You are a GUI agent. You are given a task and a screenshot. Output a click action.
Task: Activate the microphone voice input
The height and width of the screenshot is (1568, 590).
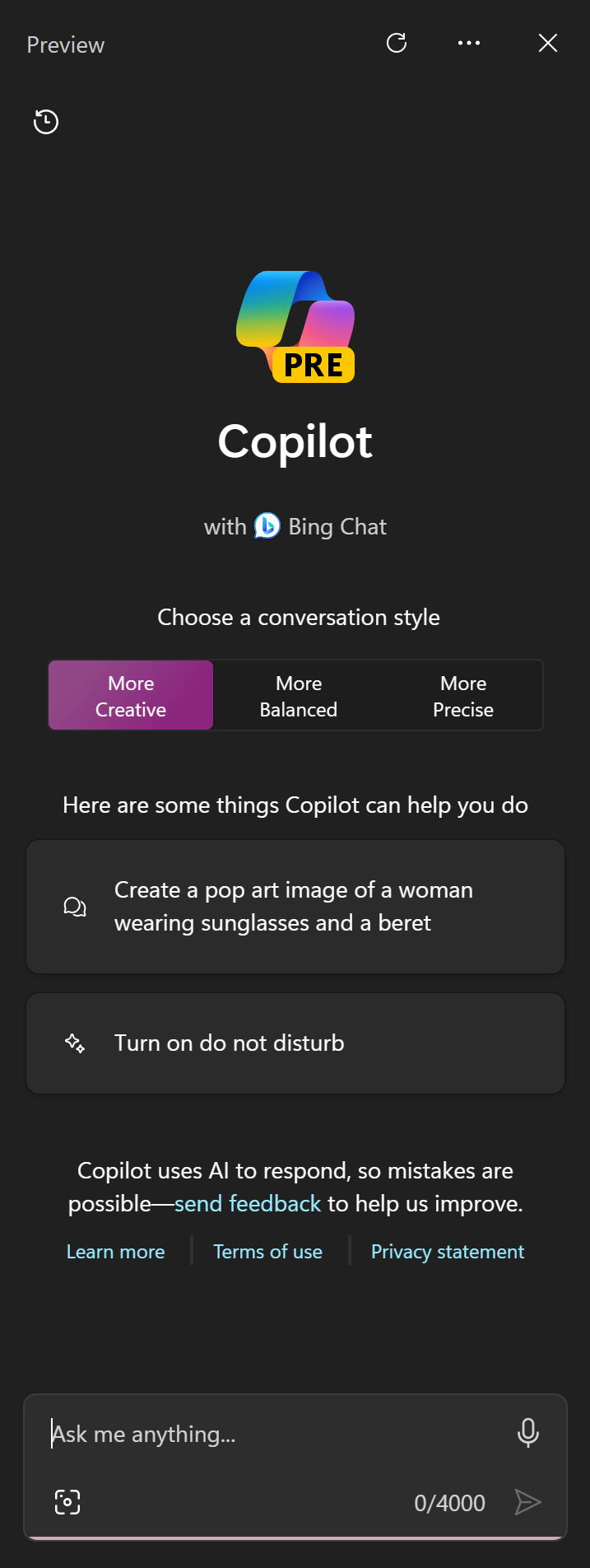(x=528, y=1433)
